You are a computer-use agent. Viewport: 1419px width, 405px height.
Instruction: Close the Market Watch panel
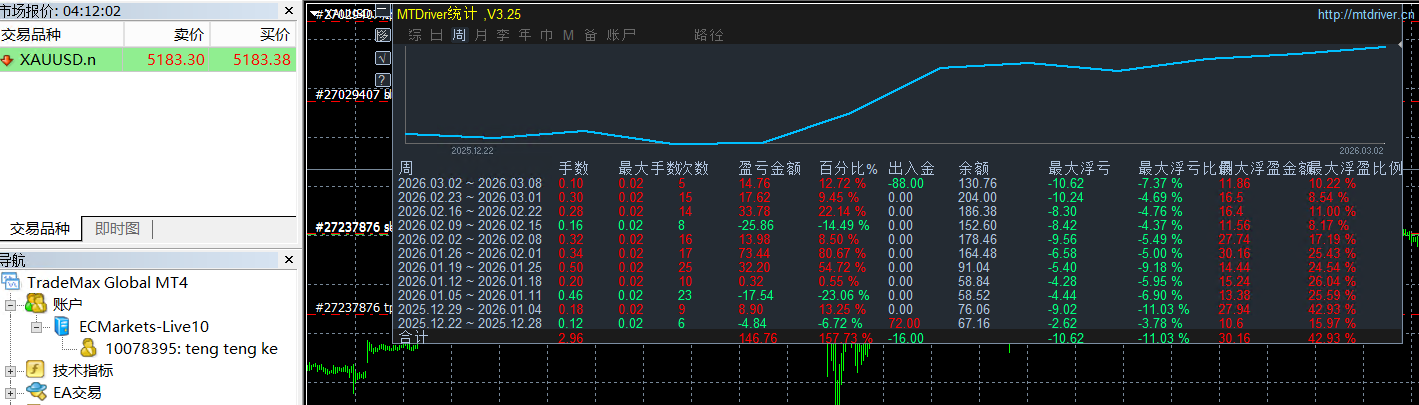click(x=290, y=11)
